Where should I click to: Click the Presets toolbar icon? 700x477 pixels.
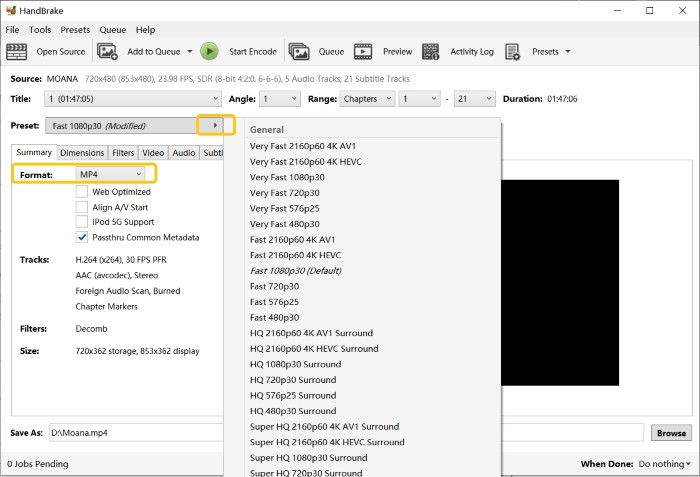(513, 52)
